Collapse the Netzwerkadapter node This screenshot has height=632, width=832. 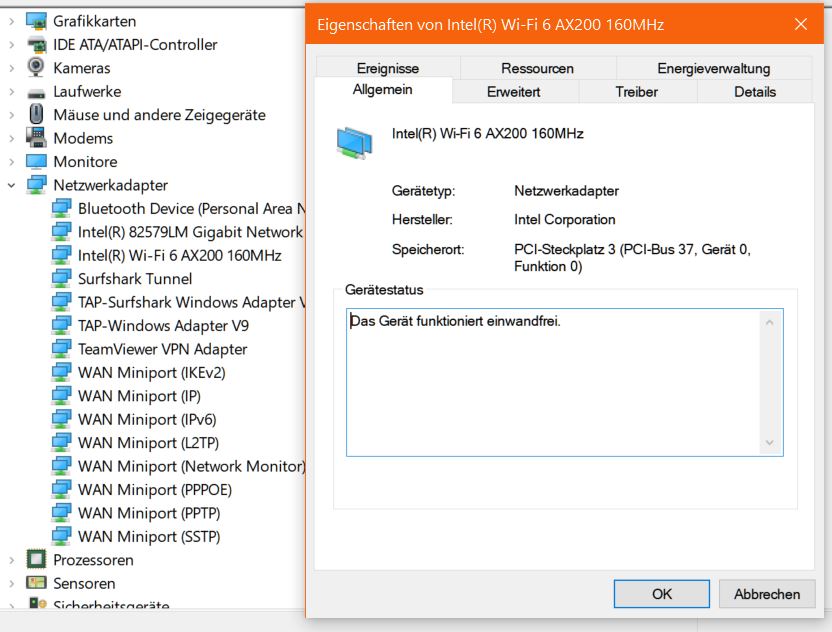point(12,185)
